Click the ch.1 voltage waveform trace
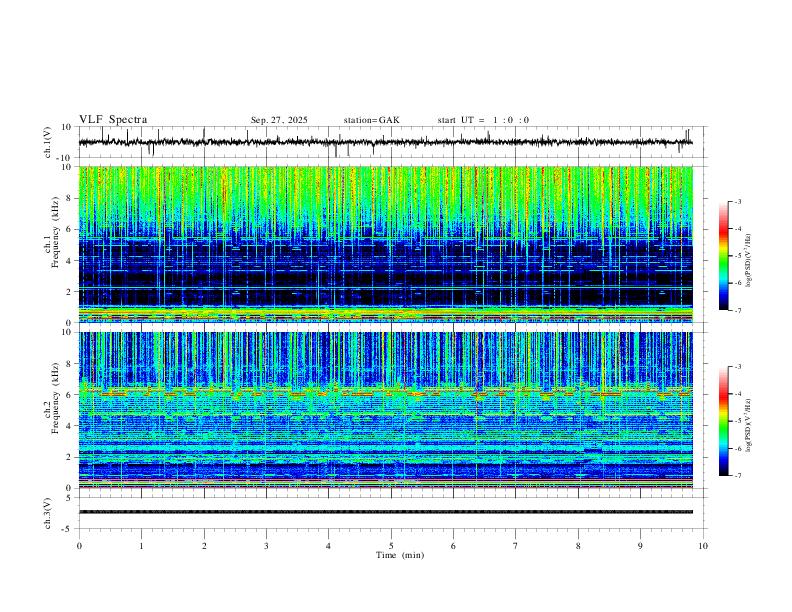This screenshot has height=612, width=792. 385,142
